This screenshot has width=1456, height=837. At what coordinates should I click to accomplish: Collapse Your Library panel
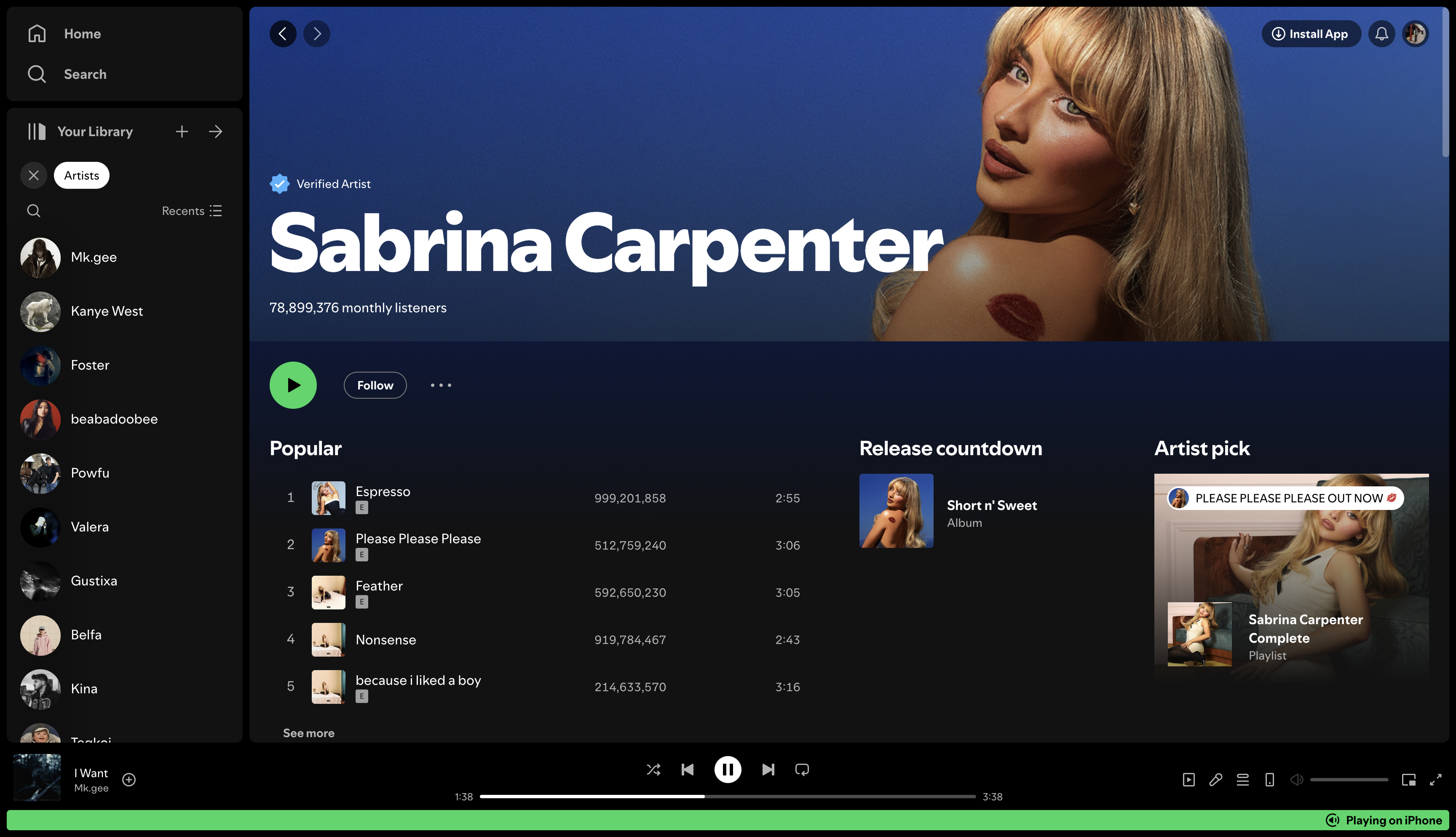(x=80, y=131)
